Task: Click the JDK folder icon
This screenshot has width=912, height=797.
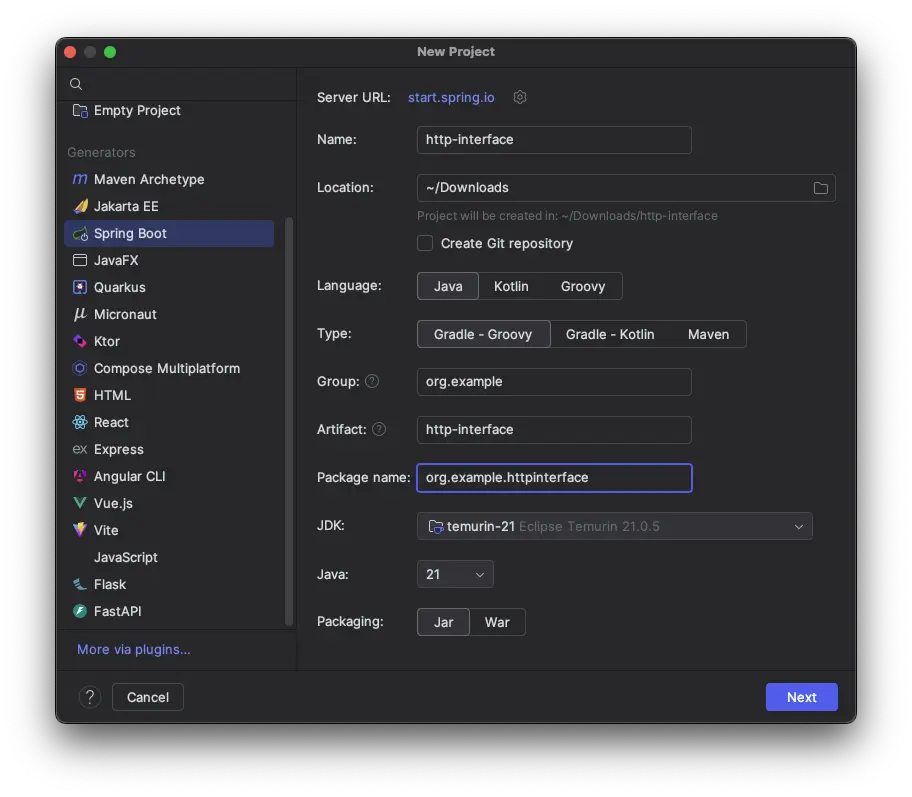Action: pyautogui.click(x=435, y=526)
